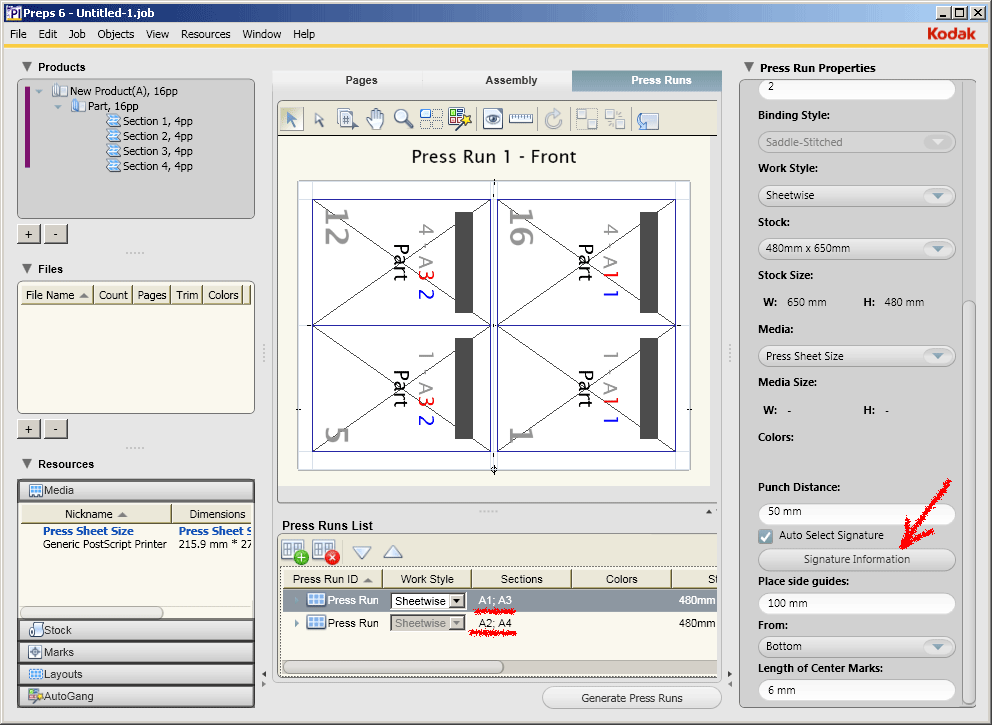Click the Press Runs List horizontal scrollbar
Viewport: 992px width, 725px height.
tap(394, 667)
